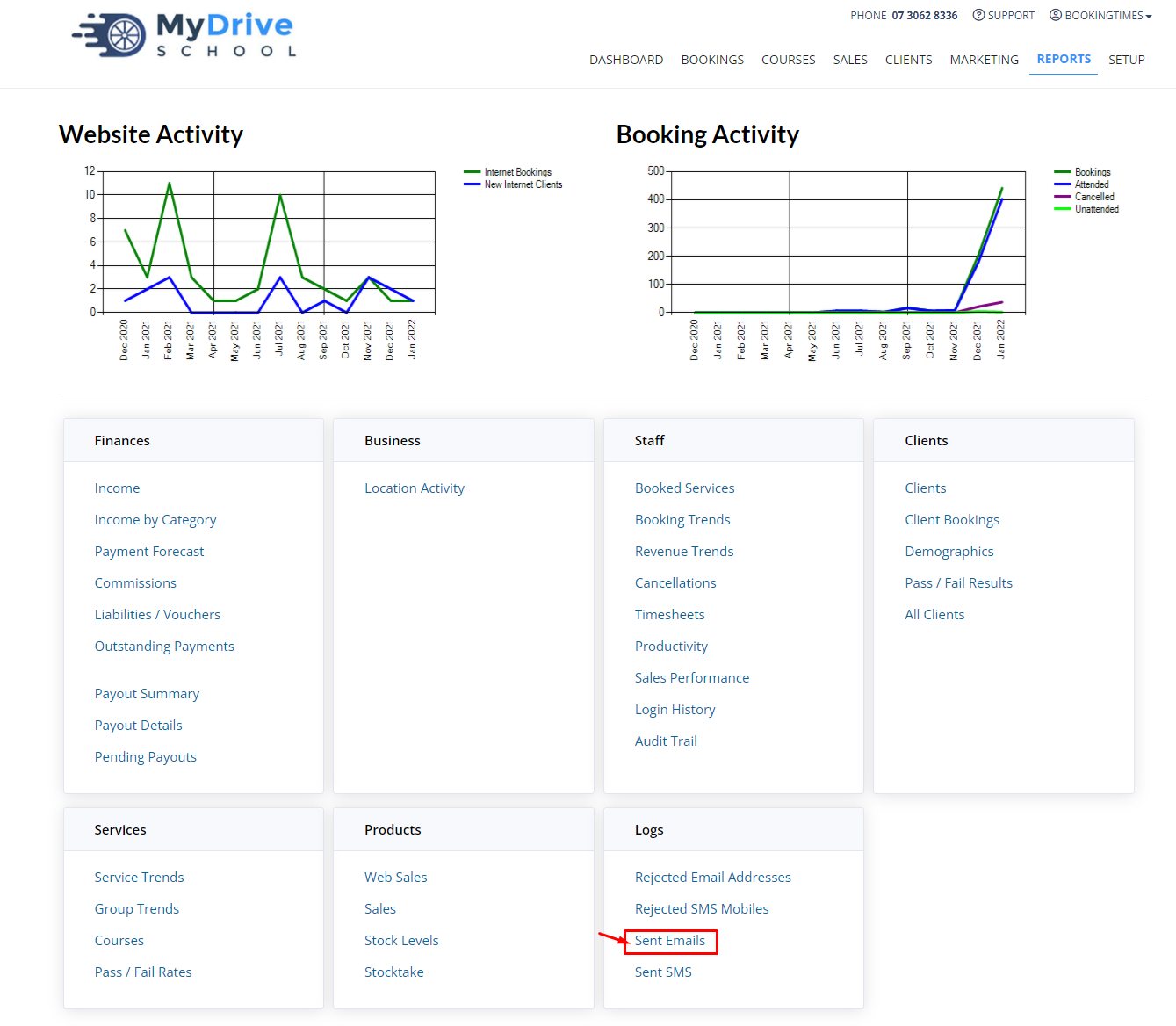Open Booking Trends report
Screen dimensions: 1176x1026
point(682,519)
